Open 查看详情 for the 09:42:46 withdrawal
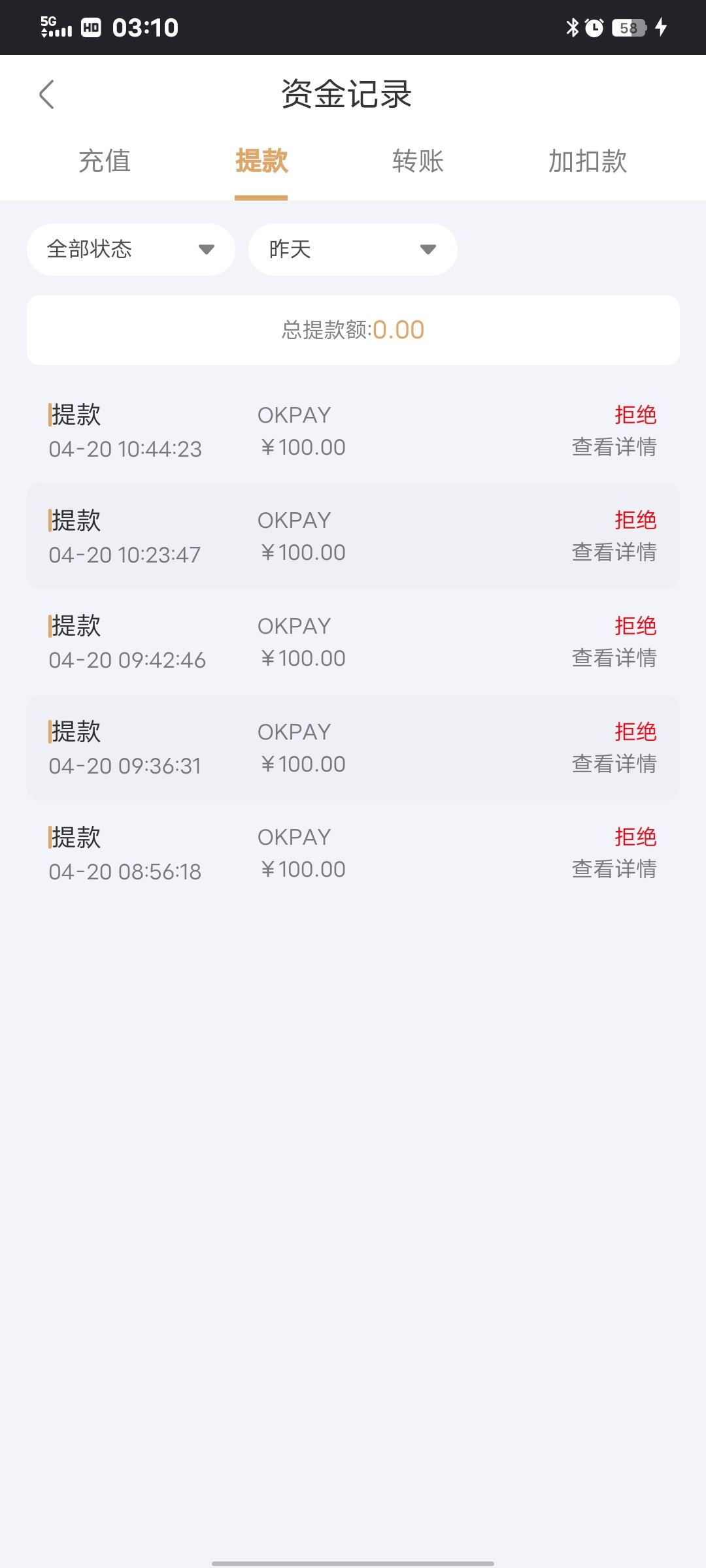 [614, 659]
